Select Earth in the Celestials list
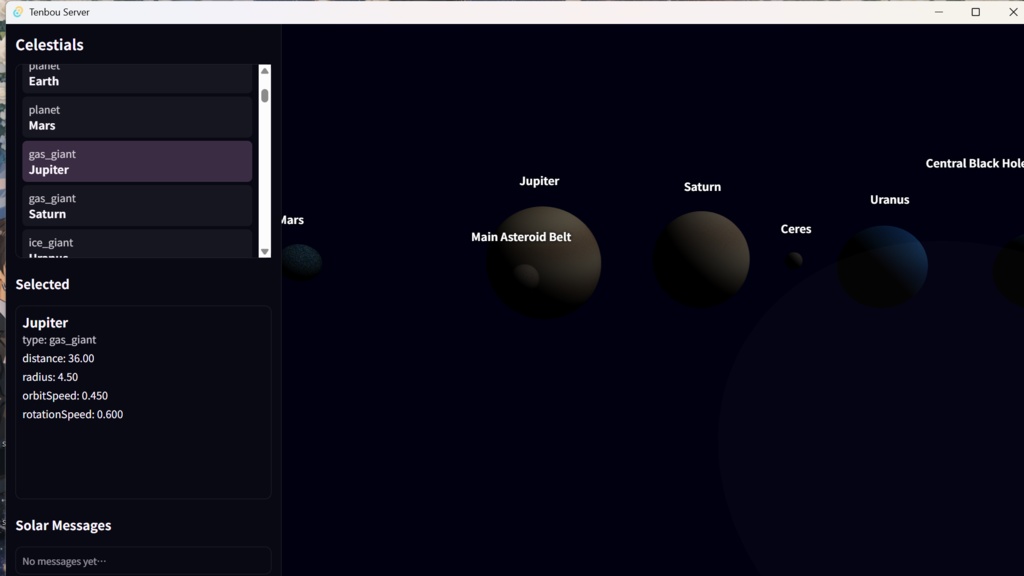Viewport: 1024px width, 576px height. pyautogui.click(x=136, y=78)
